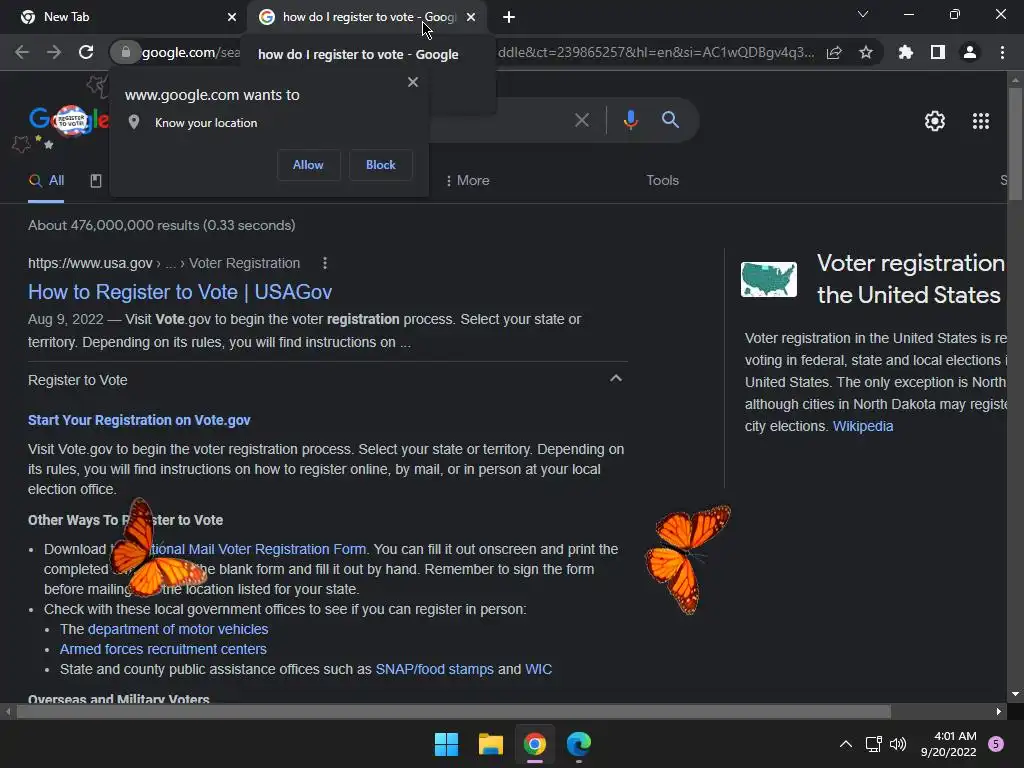
Task: Open the Wikipedia link in knowledge panel
Action: coord(863,426)
